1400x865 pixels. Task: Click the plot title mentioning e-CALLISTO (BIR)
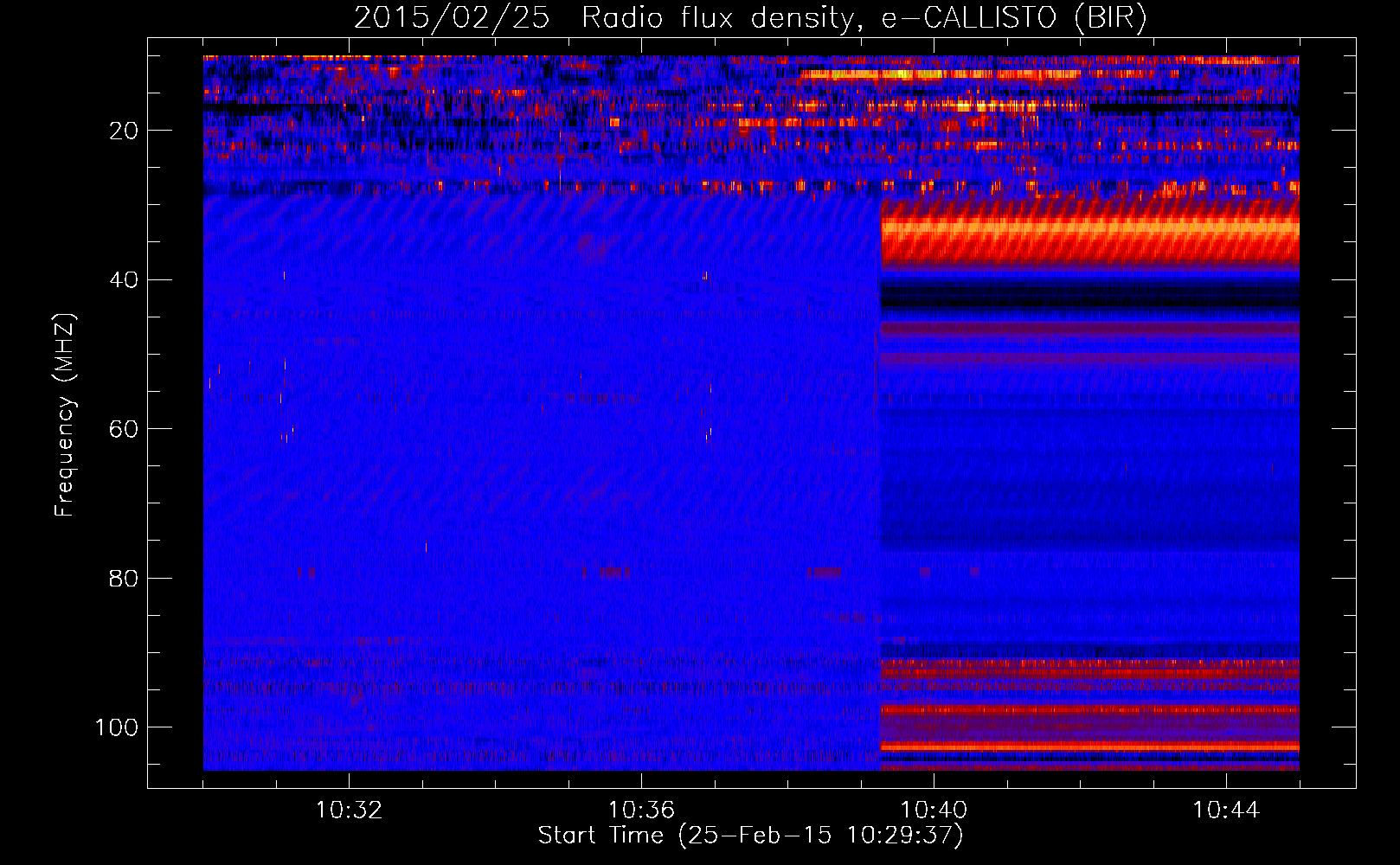click(x=750, y=18)
